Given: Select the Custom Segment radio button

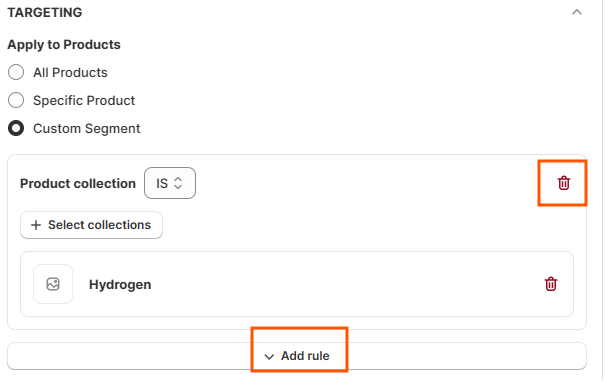Looking at the screenshot, I should pos(16,128).
